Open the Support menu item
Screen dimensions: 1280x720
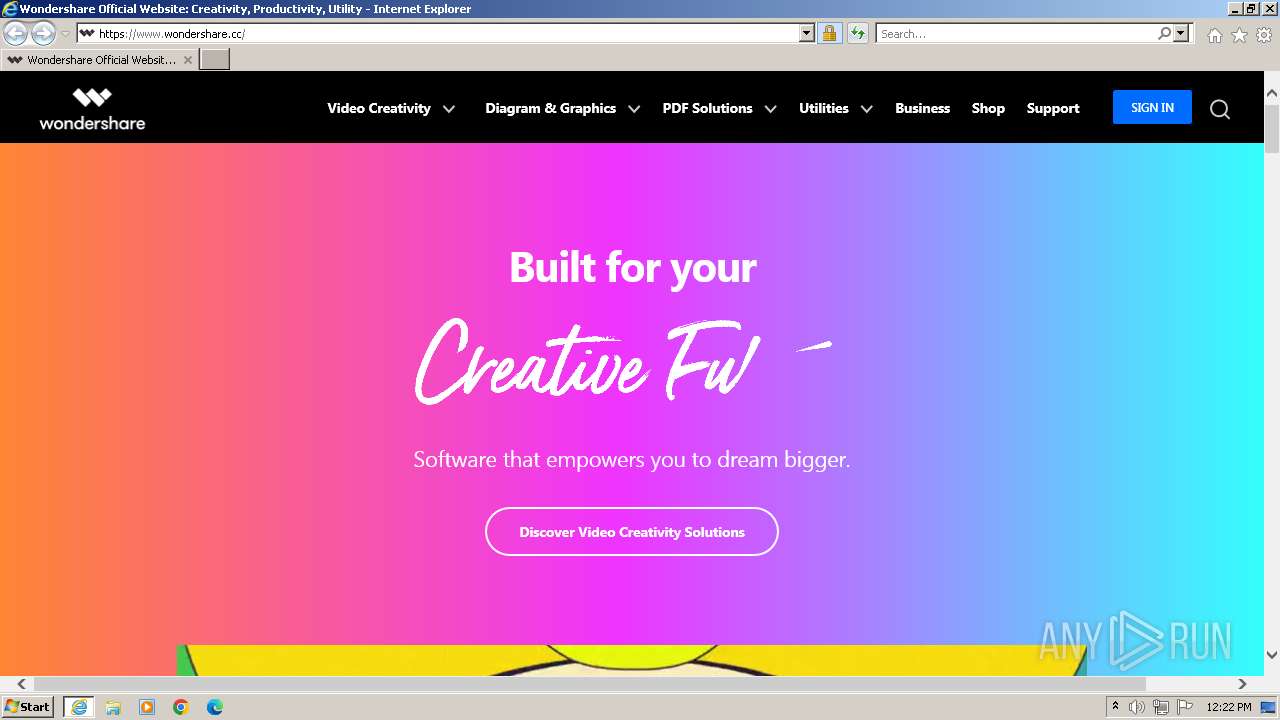(x=1053, y=108)
